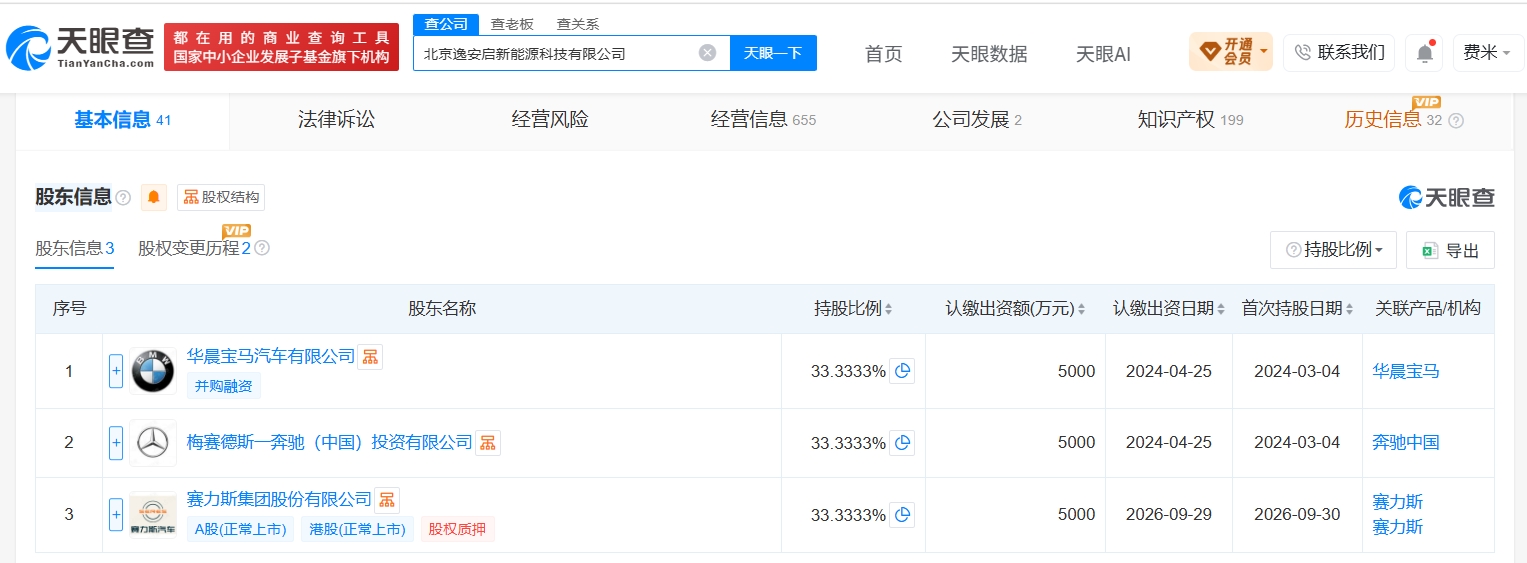Image resolution: width=1527 pixels, height=563 pixels.
Task: Open the 开通会员 membership dropdown
Action: 1230,52
